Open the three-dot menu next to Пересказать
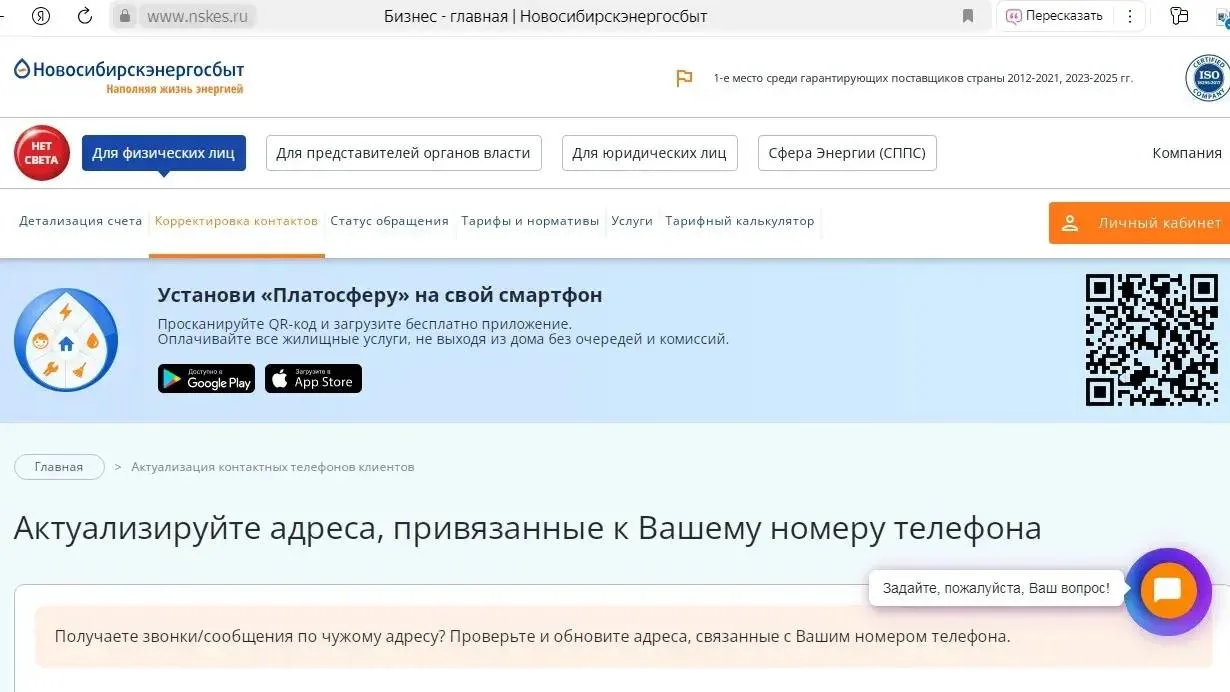This screenshot has height=692, width=1230. tap(1131, 16)
